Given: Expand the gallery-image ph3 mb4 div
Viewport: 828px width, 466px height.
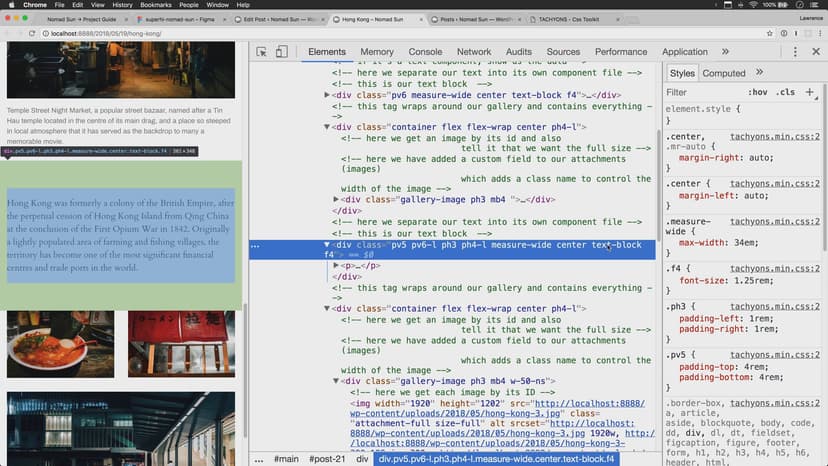Looking at the screenshot, I should (337, 200).
